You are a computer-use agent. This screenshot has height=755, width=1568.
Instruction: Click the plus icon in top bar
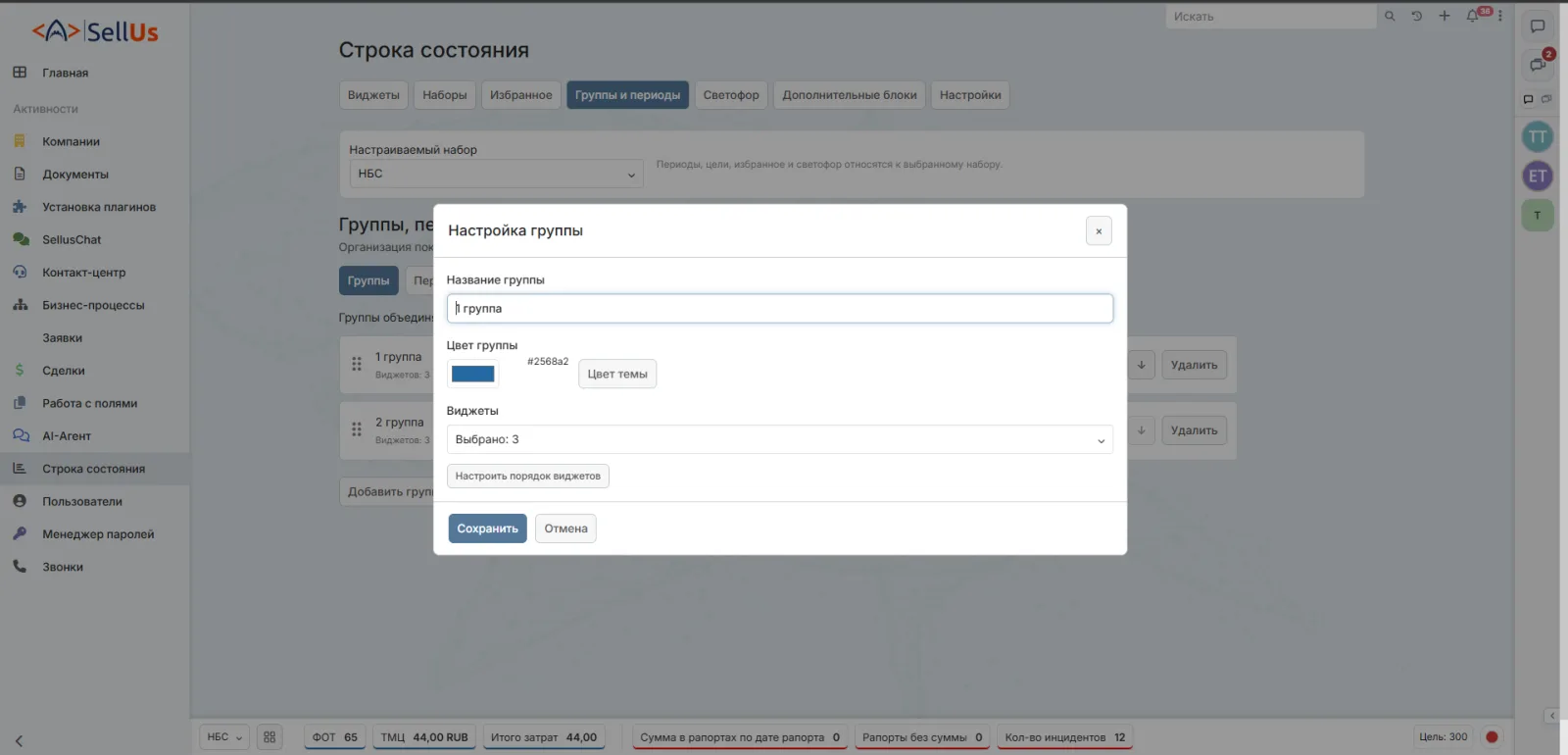(1444, 16)
